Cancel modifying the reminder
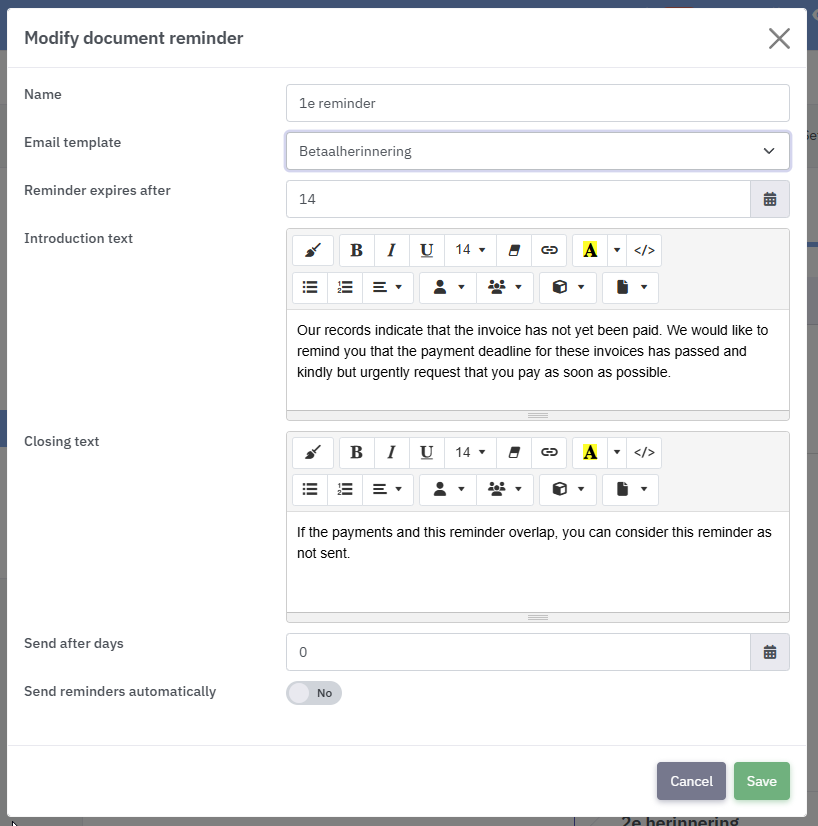Image resolution: width=818 pixels, height=826 pixels. (x=691, y=781)
